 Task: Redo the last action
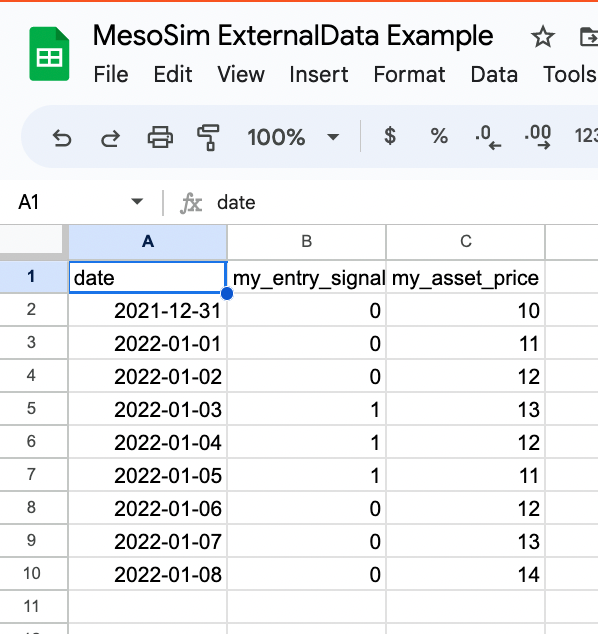click(x=110, y=137)
